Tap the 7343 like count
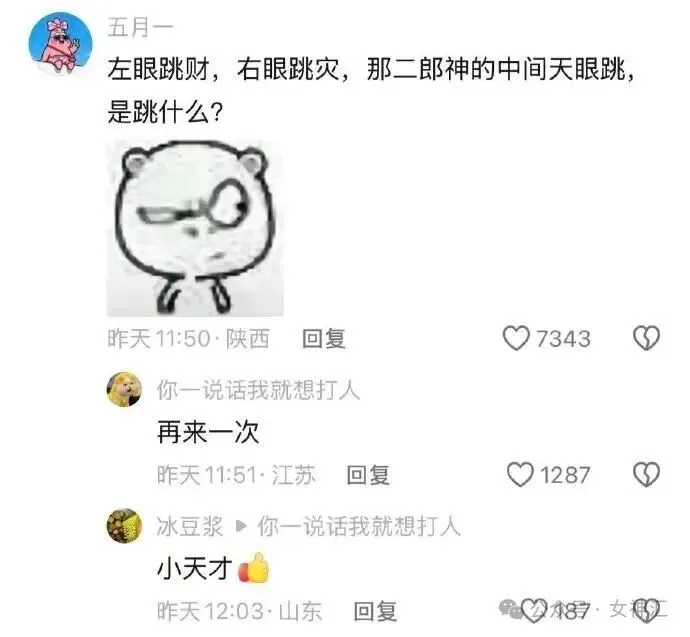The image size is (690, 637). point(563,339)
